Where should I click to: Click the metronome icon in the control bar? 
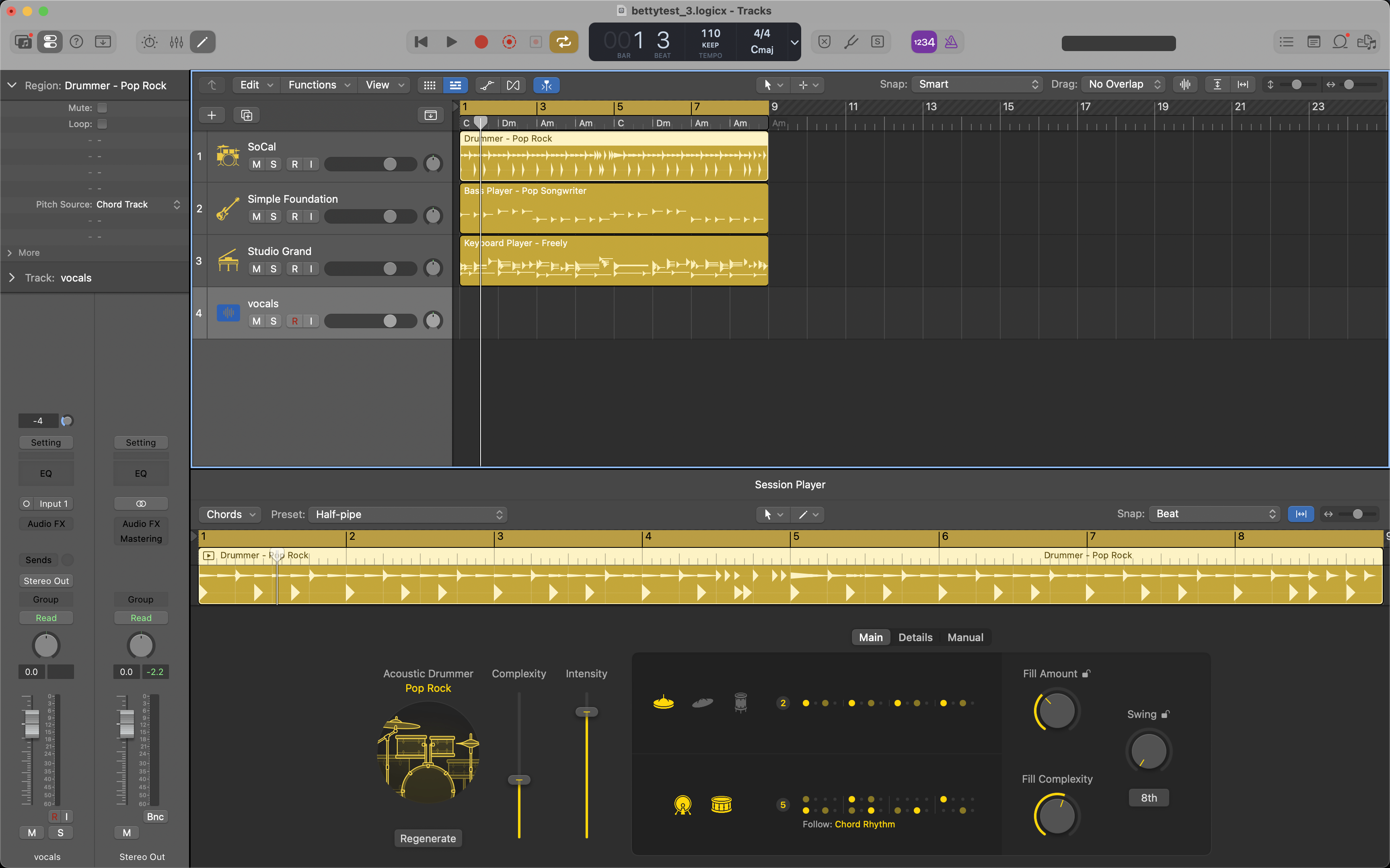(951, 41)
